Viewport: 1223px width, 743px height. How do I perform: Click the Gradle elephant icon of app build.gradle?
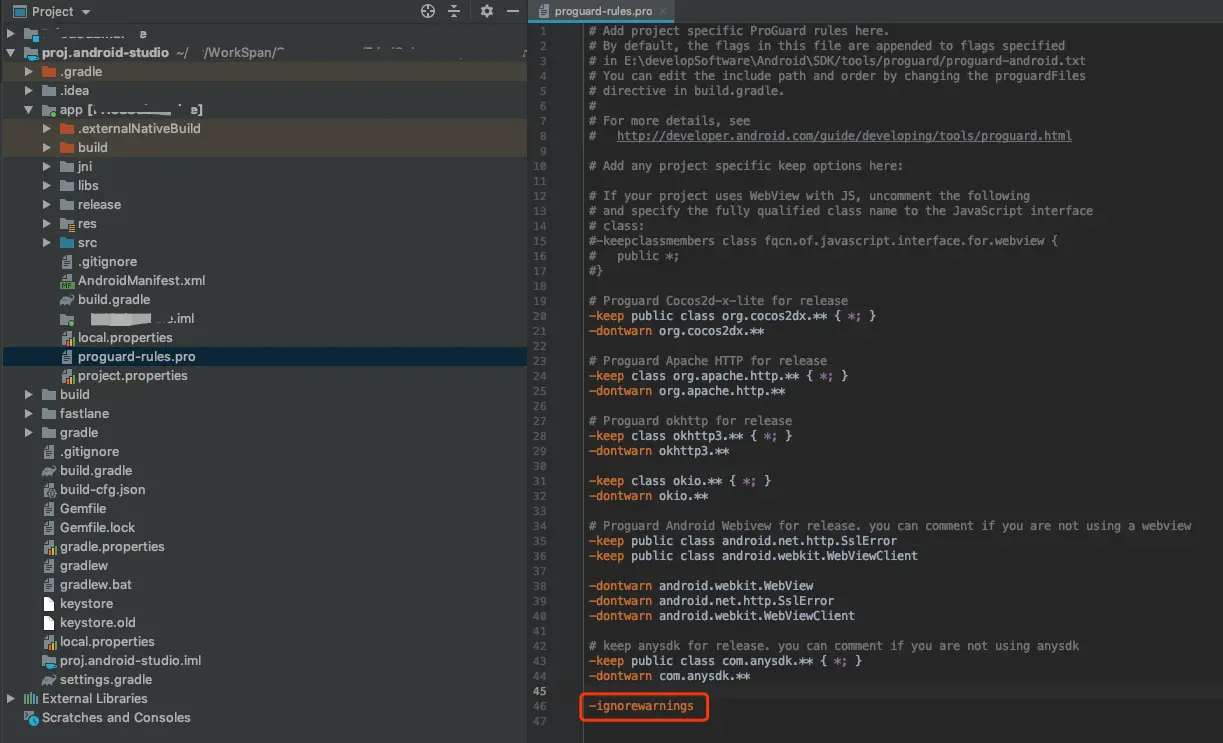(67, 300)
